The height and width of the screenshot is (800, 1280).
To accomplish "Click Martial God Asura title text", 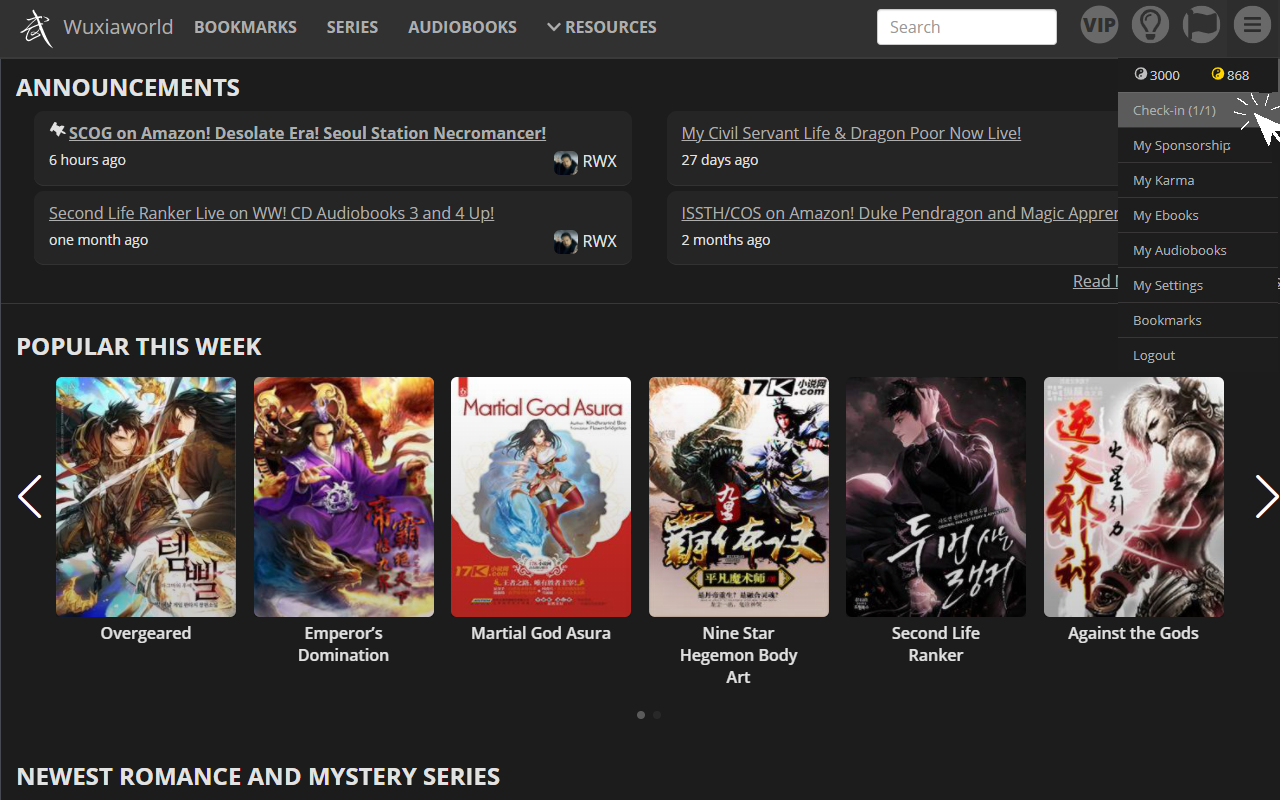I will 541,633.
